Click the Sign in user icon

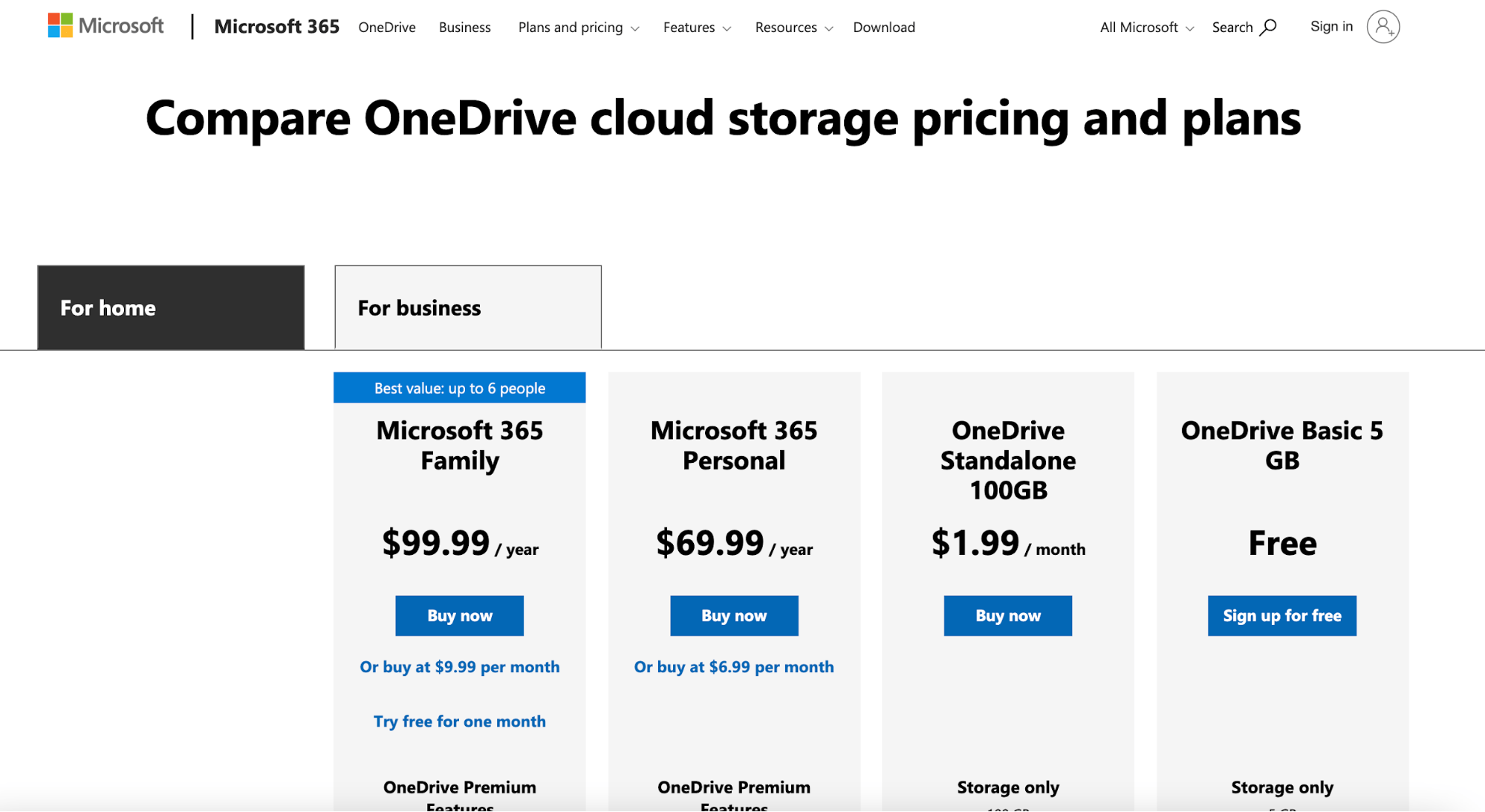pyautogui.click(x=1383, y=26)
